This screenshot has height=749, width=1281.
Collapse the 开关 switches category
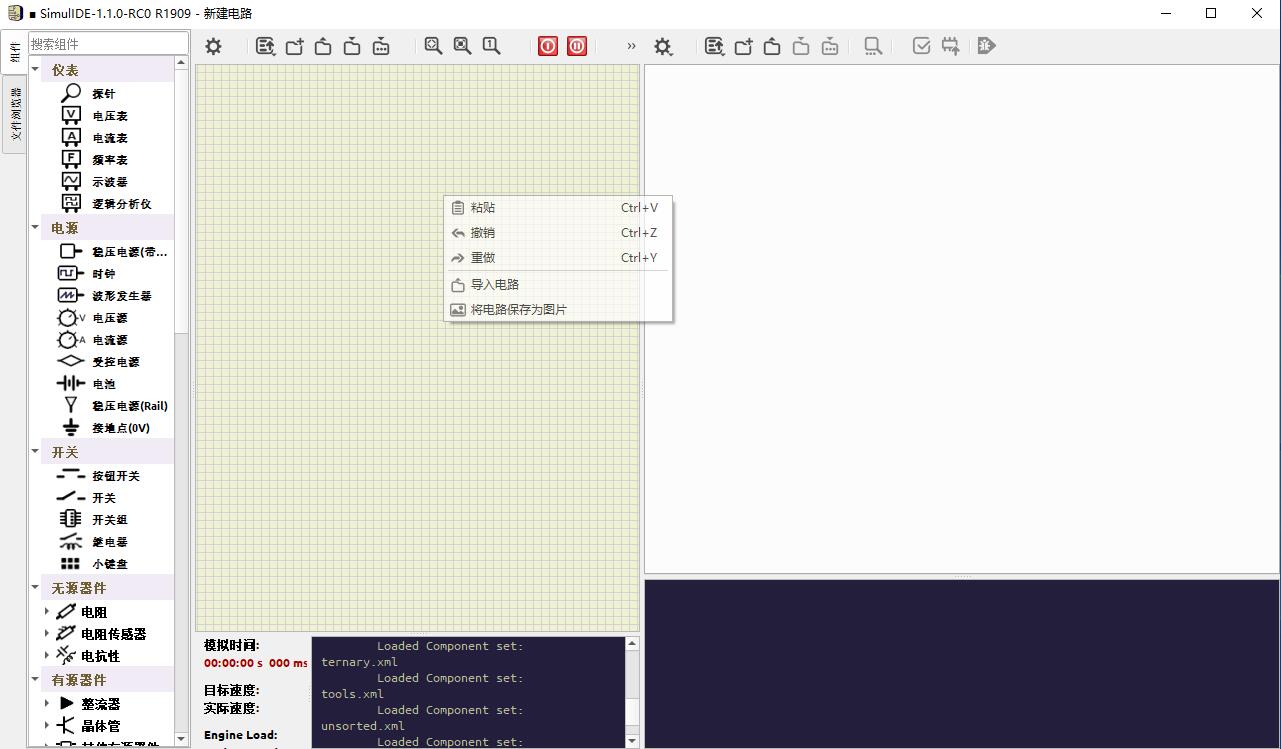(36, 452)
